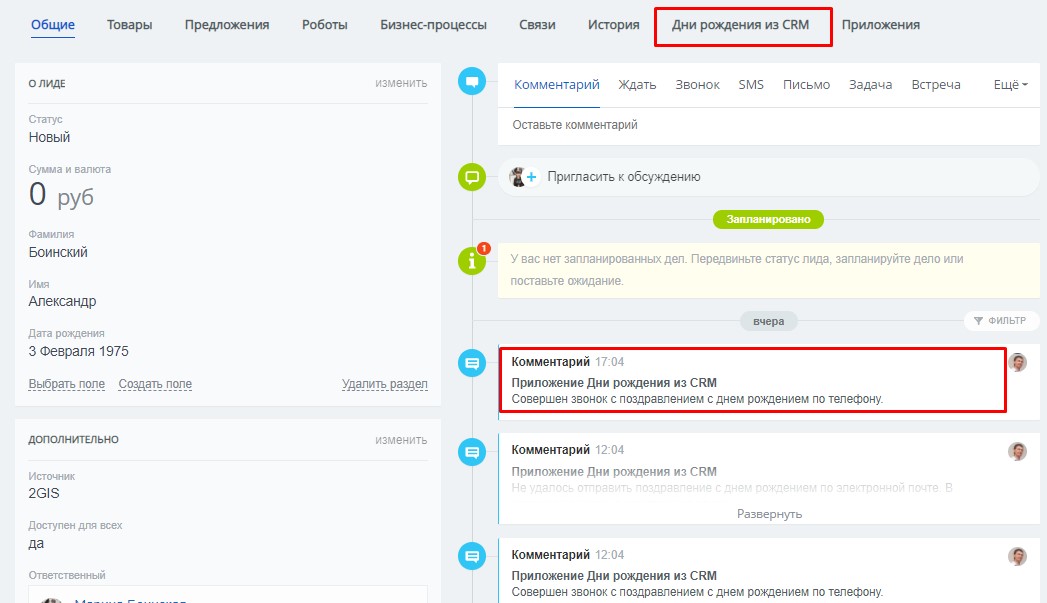The image size is (1047, 603).
Task: Click plus icon to invite to discussion
Action: pyautogui.click(x=532, y=177)
